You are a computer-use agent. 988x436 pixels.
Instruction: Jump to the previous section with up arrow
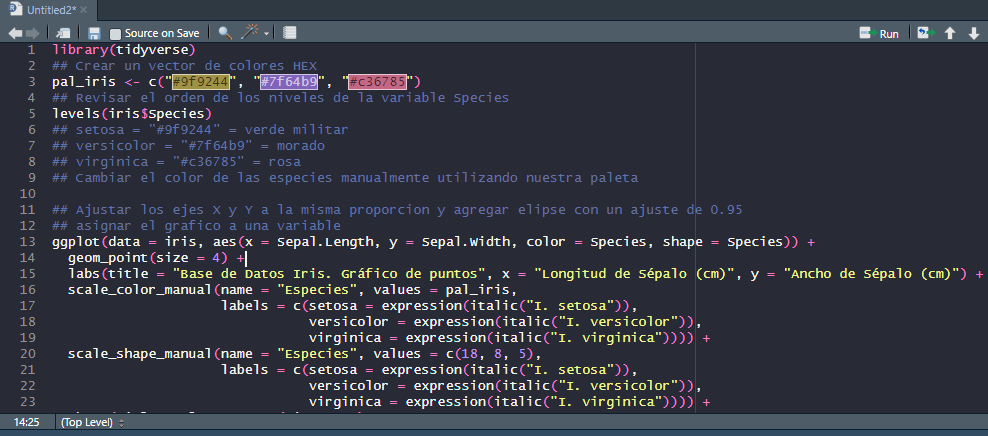coord(950,33)
